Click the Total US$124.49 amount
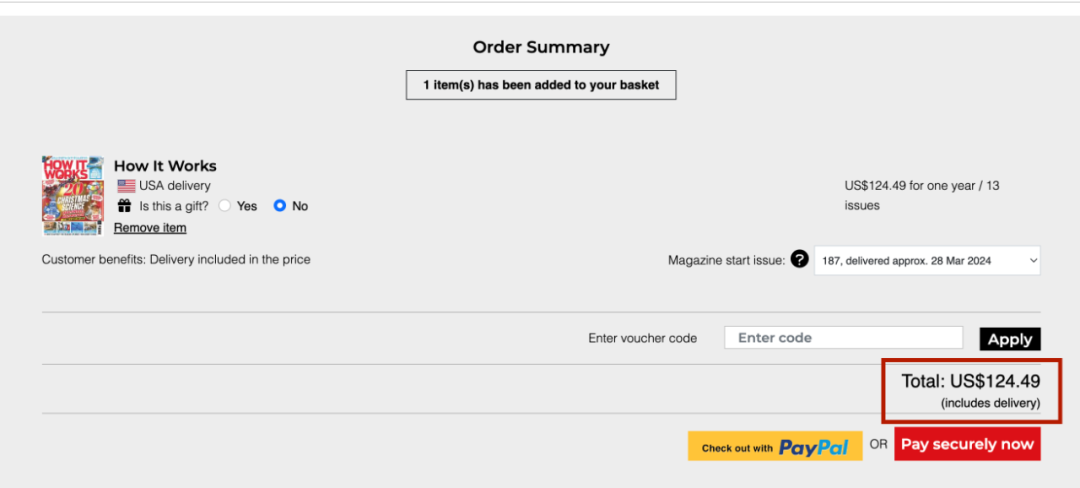Screen dimensions: 1080x488 970,381
